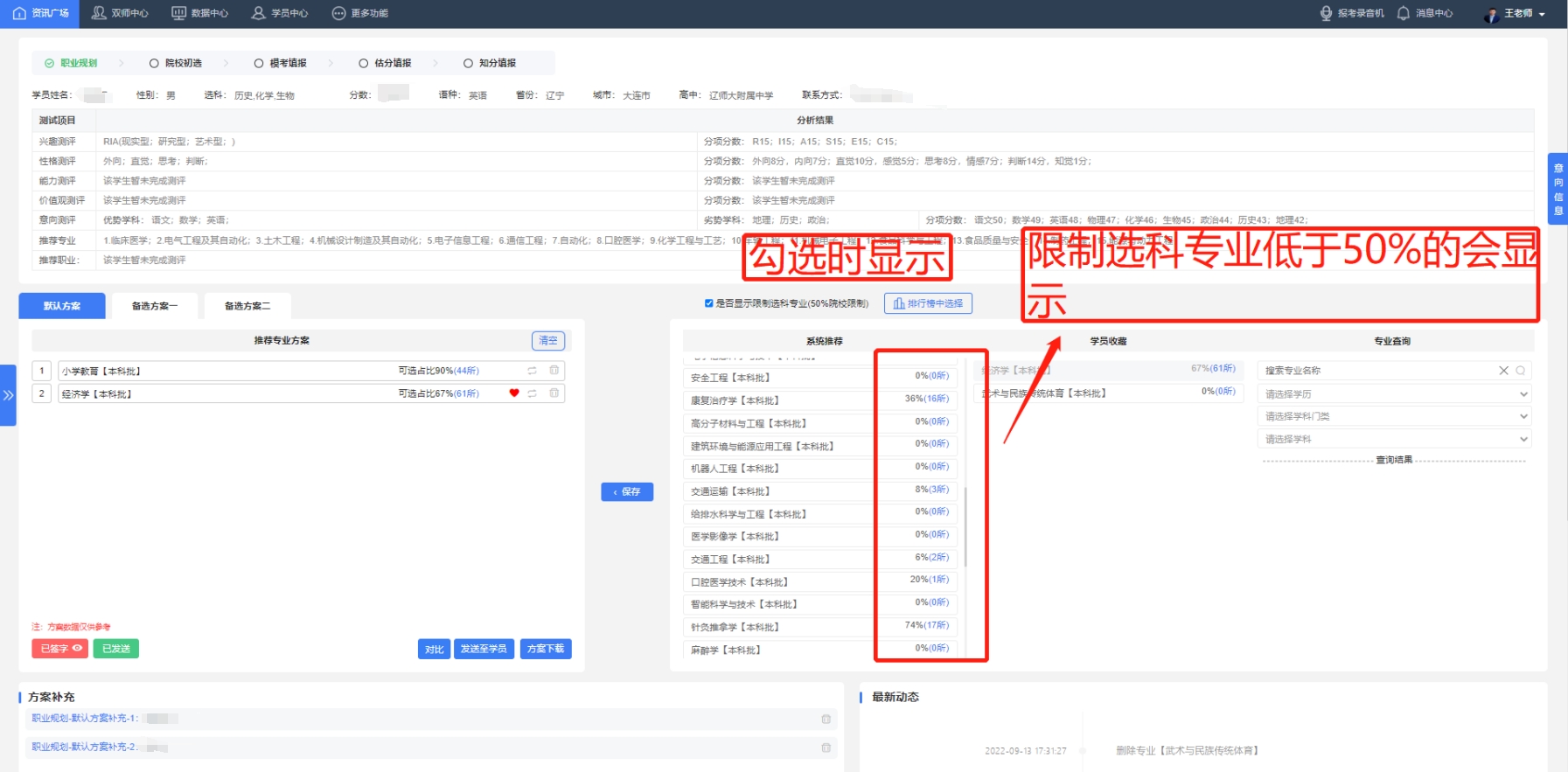This screenshot has width=1568, height=772.
Task: Click the 44所 link on 小学教育
Action: click(466, 371)
